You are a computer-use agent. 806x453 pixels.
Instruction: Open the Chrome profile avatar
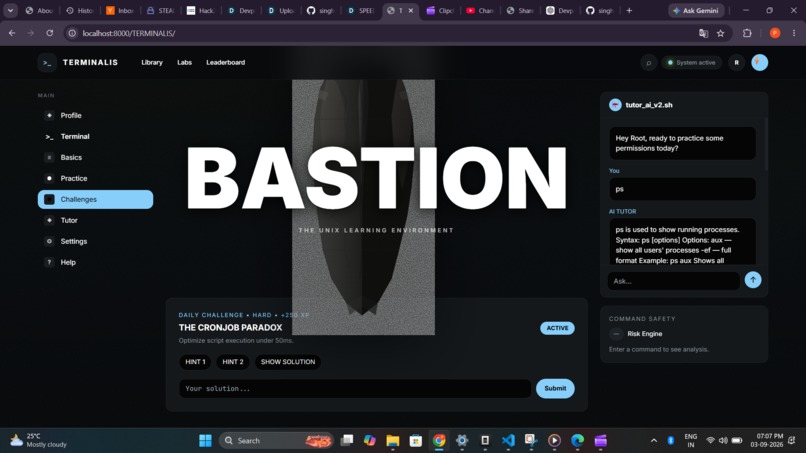click(775, 33)
